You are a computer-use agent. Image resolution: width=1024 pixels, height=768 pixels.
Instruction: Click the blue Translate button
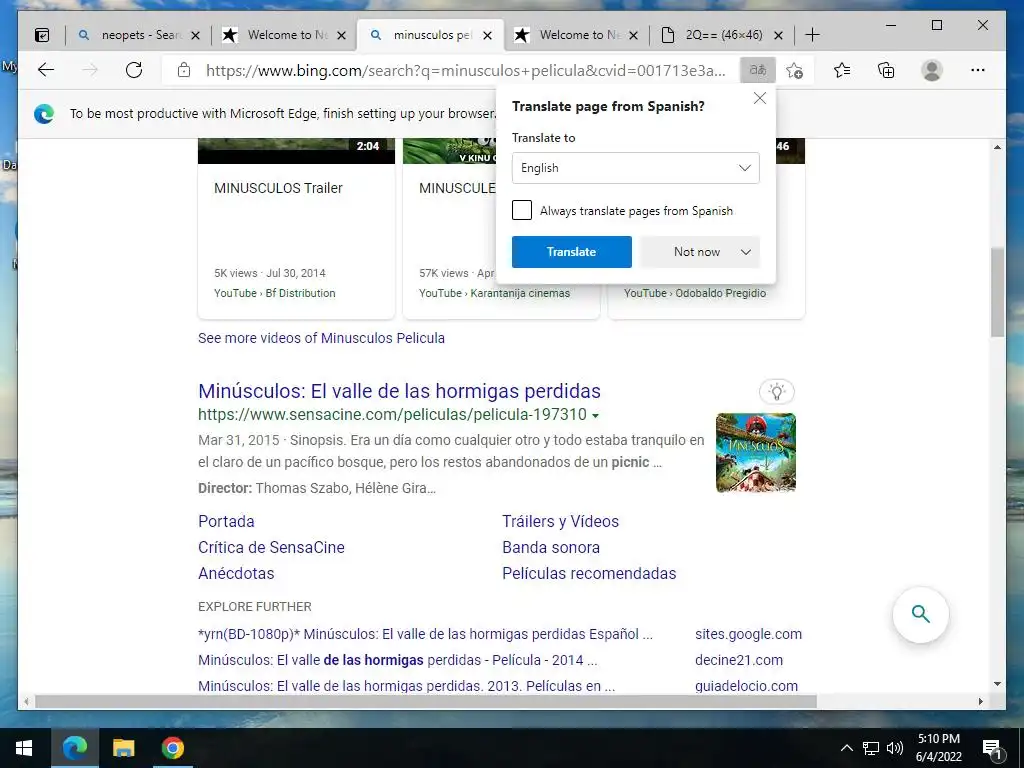pos(571,252)
